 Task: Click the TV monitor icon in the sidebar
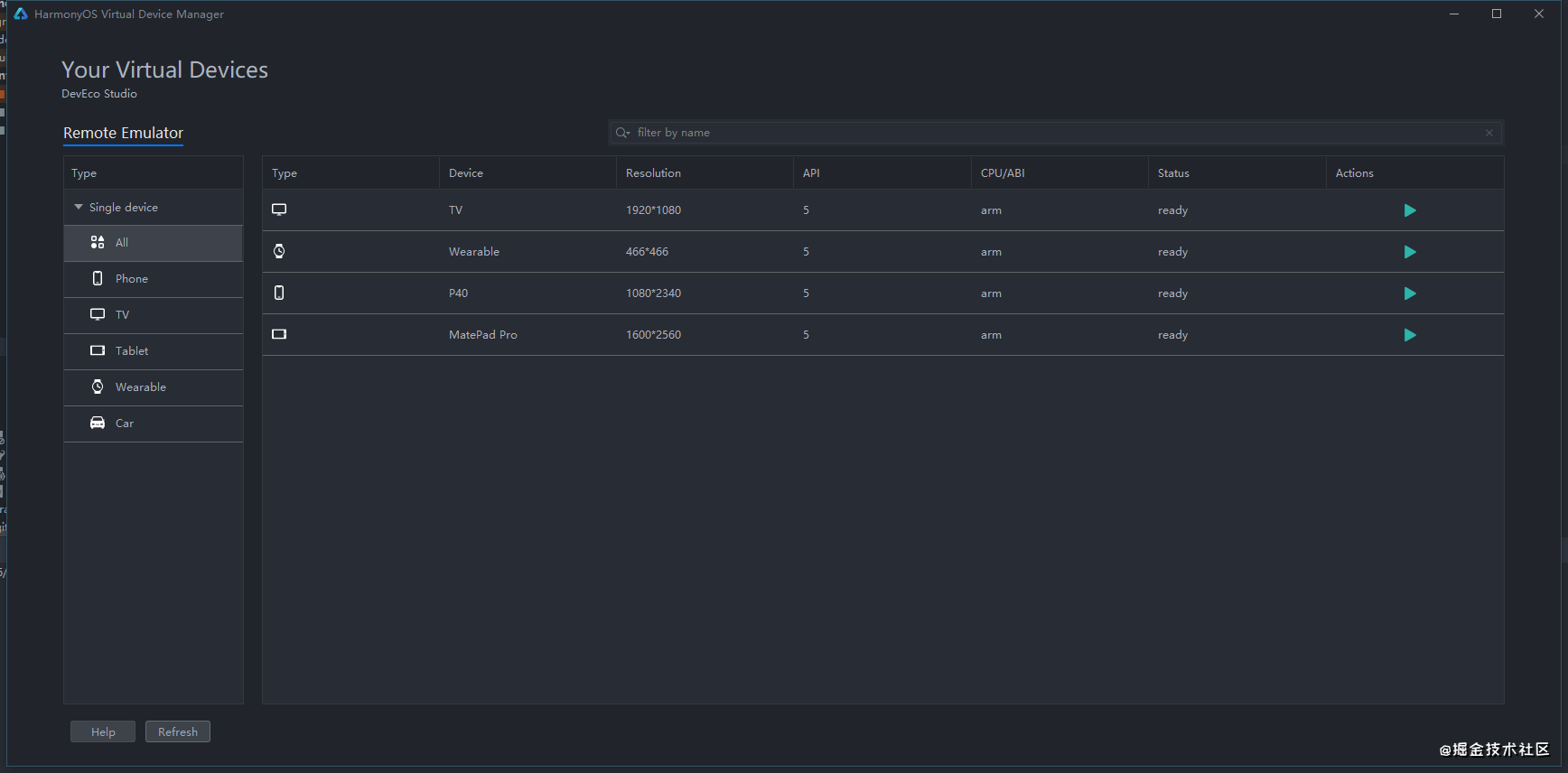tap(98, 314)
